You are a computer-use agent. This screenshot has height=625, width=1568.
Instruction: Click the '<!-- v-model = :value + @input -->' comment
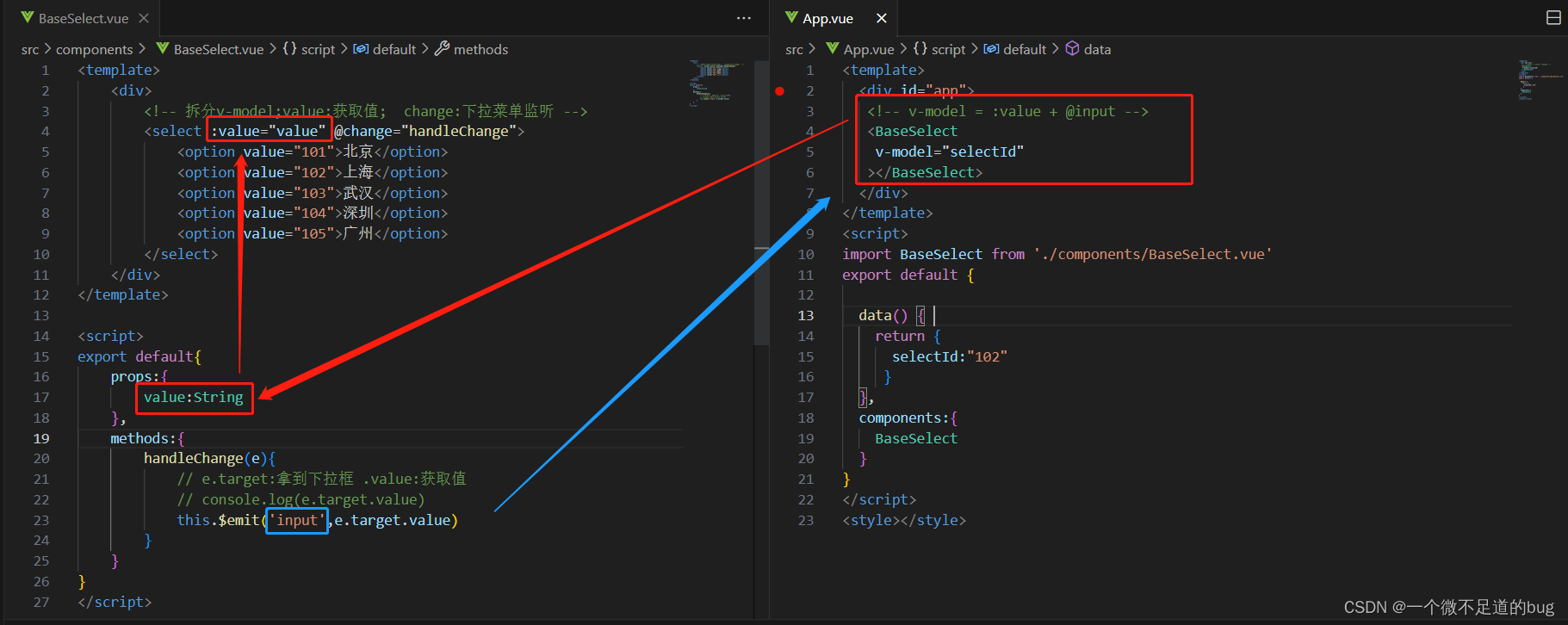(1008, 111)
